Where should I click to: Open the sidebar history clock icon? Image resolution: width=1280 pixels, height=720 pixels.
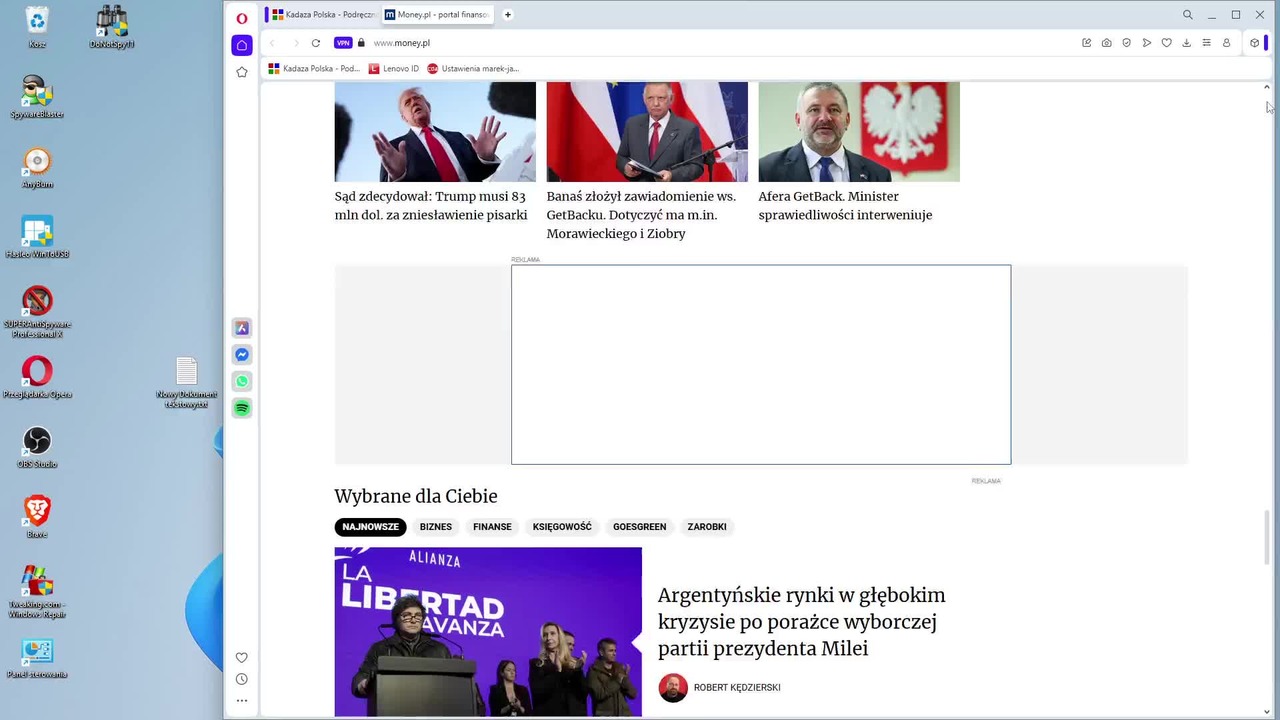pyautogui.click(x=241, y=679)
